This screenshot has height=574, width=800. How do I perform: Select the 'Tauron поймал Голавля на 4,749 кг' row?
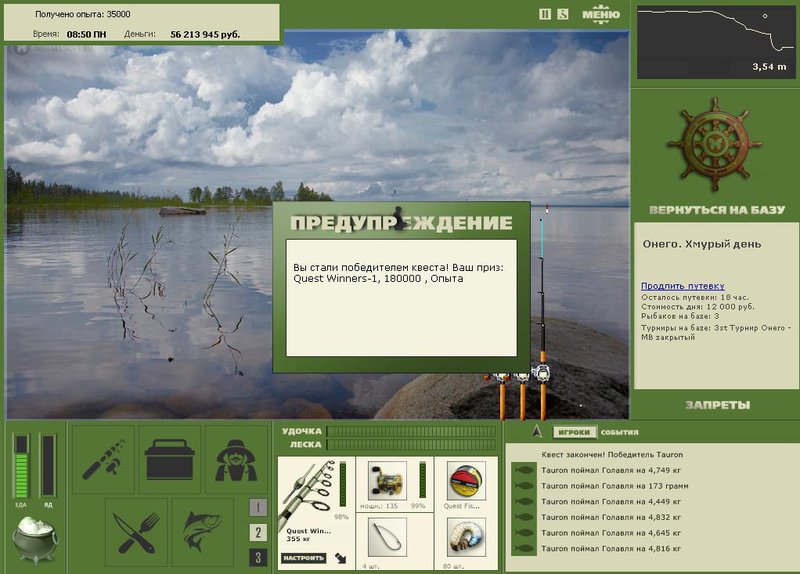click(x=611, y=470)
